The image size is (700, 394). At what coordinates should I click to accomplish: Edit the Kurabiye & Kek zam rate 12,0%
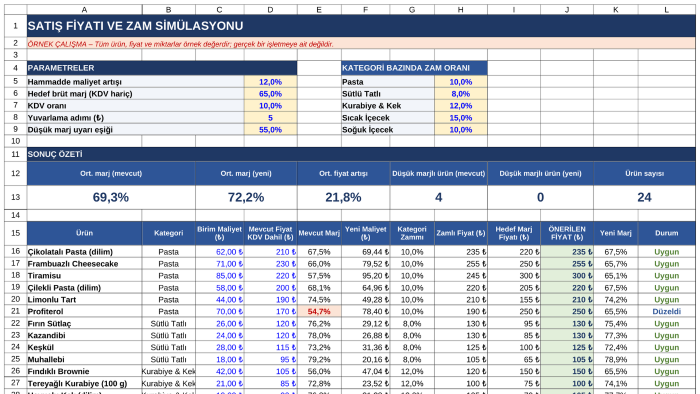461,106
